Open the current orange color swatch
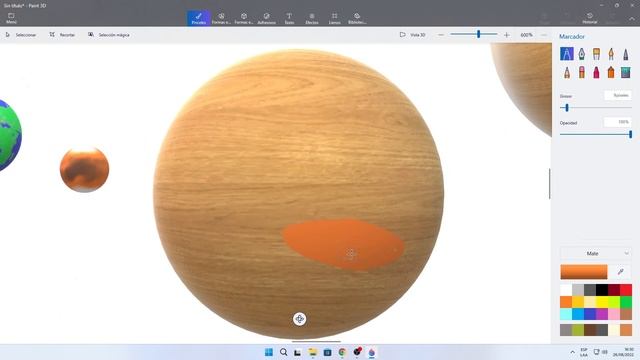 click(x=584, y=272)
